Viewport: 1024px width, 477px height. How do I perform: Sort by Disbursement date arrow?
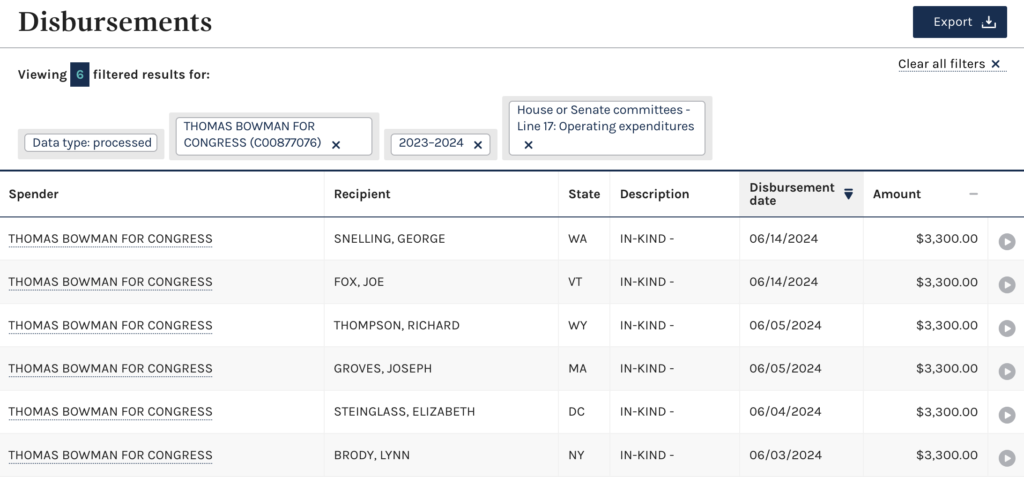click(848, 194)
